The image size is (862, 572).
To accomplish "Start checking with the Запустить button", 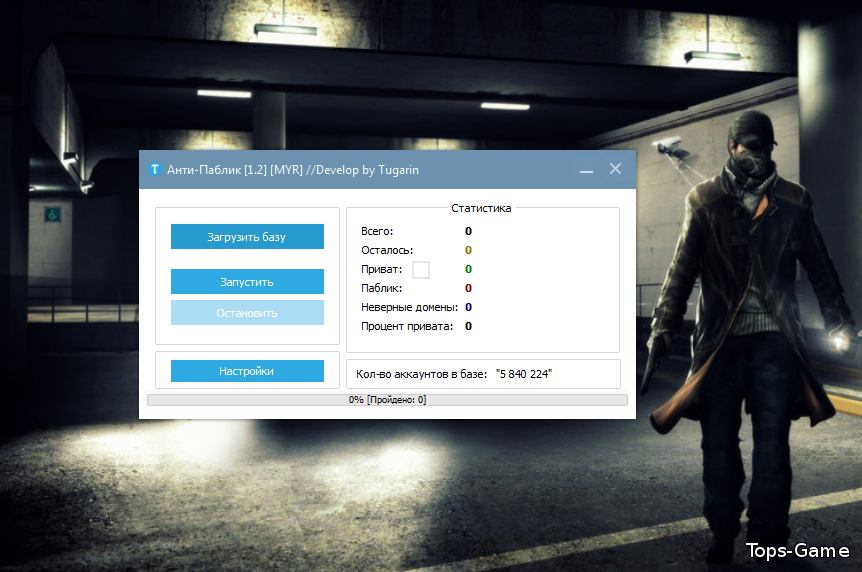I will [x=247, y=282].
